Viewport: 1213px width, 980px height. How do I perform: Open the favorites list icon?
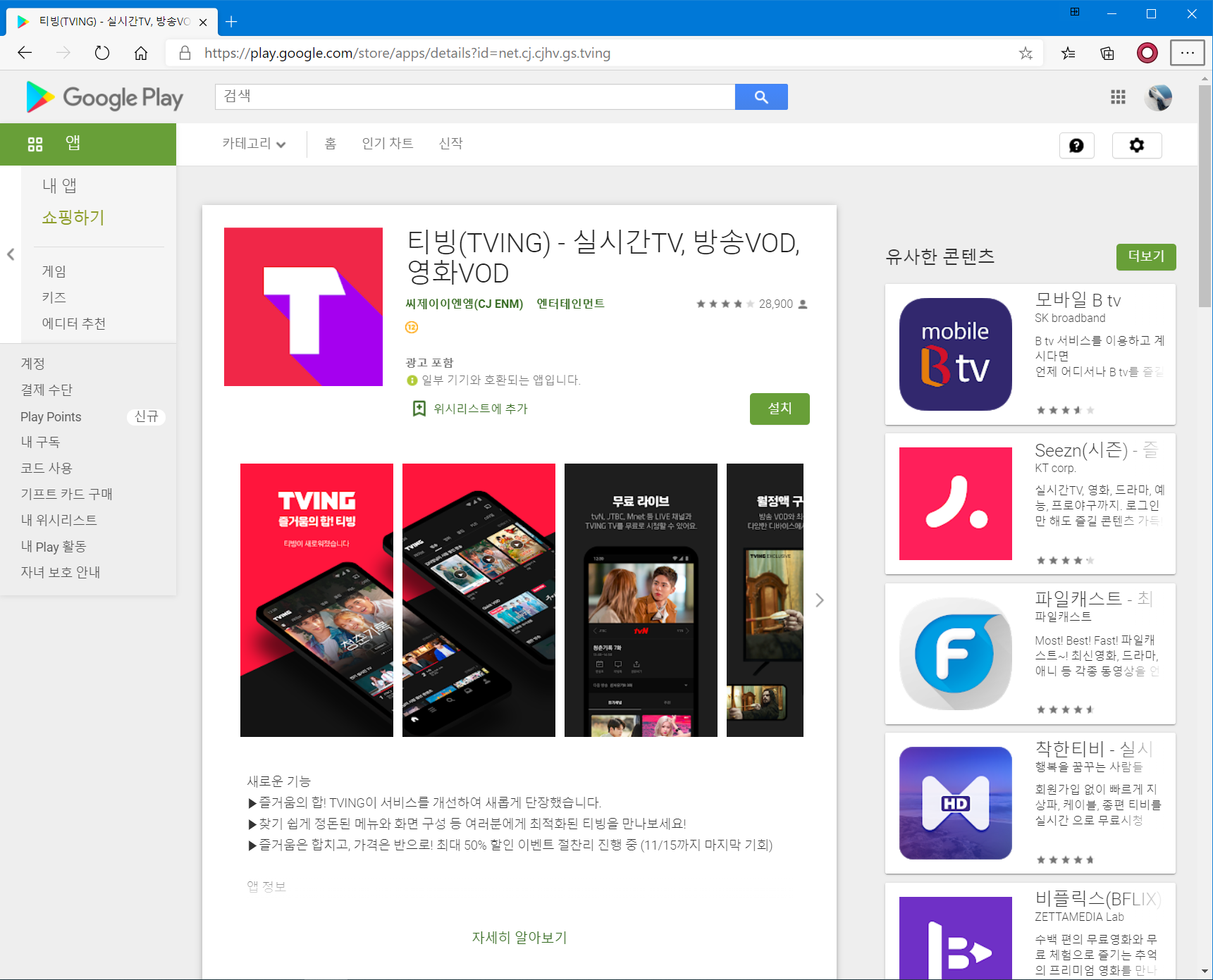point(1069,53)
